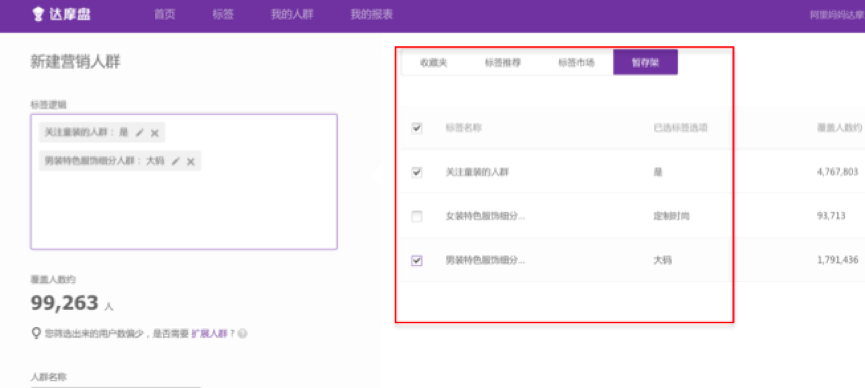
Task: Click inside the 标签逻辑 box
Action: pyautogui.click(x=184, y=182)
